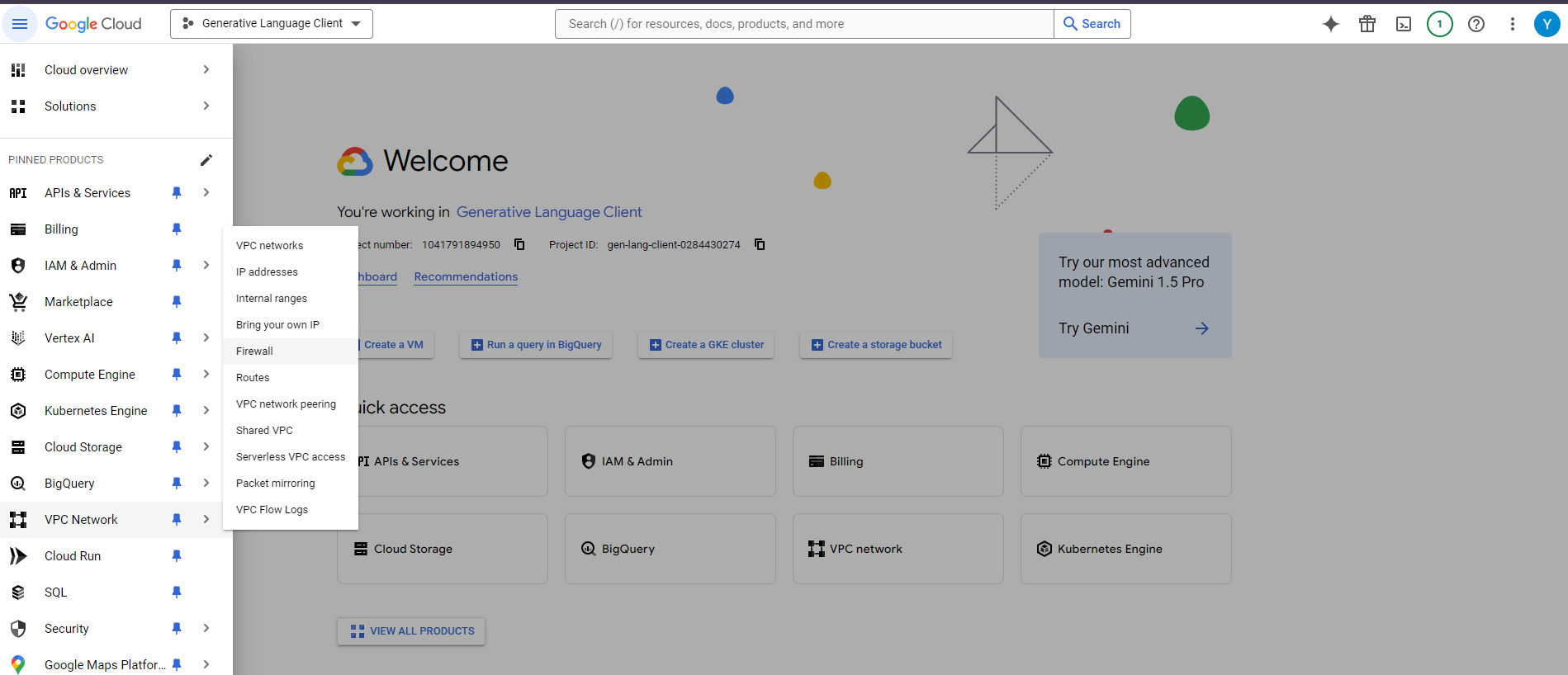Expand Security submenu chevron
1568x675 pixels.
tap(206, 629)
